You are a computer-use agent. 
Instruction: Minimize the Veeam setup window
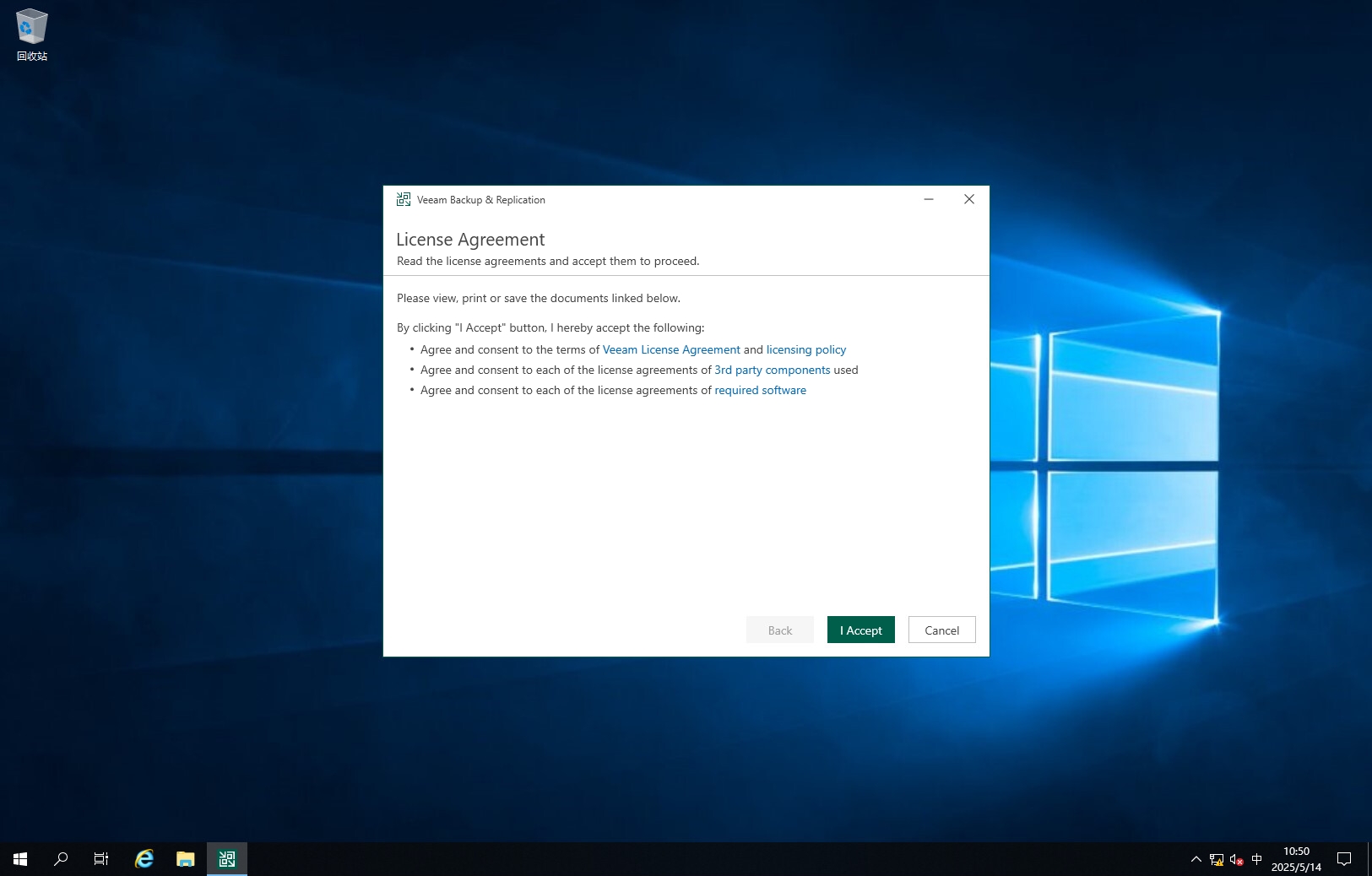coord(928,200)
